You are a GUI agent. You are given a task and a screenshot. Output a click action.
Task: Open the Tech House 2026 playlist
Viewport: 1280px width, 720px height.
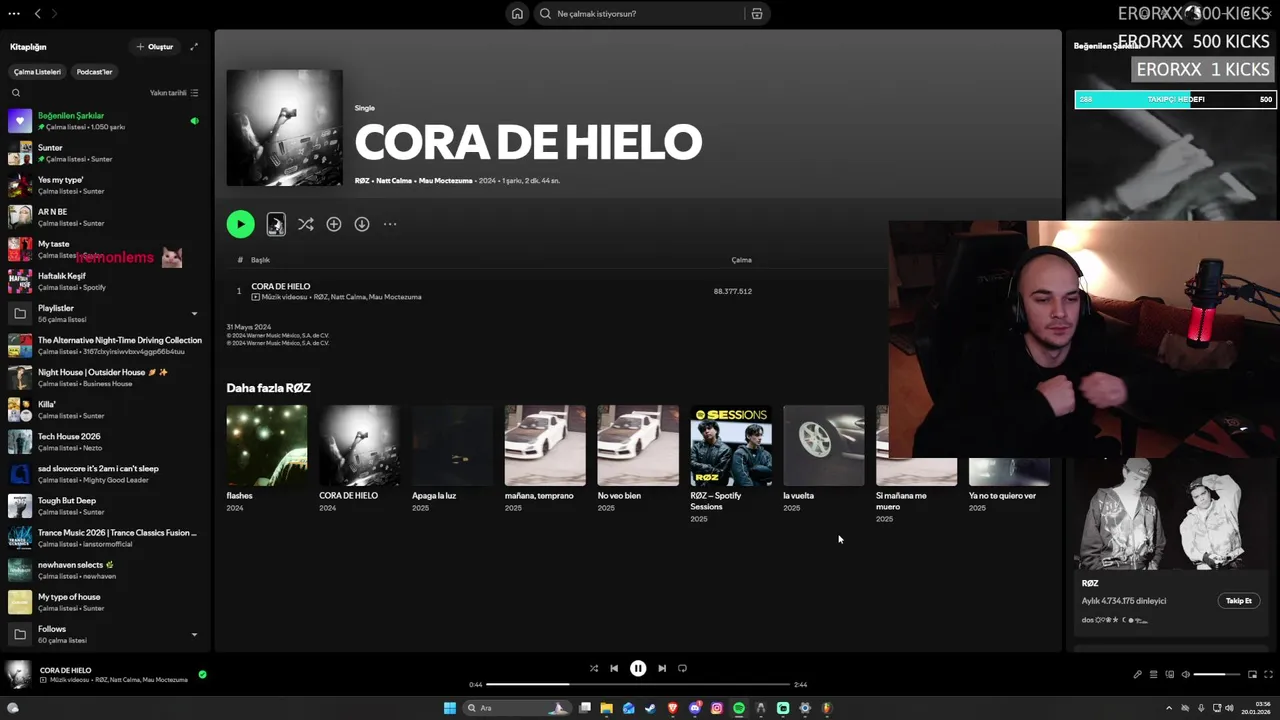tap(105, 441)
